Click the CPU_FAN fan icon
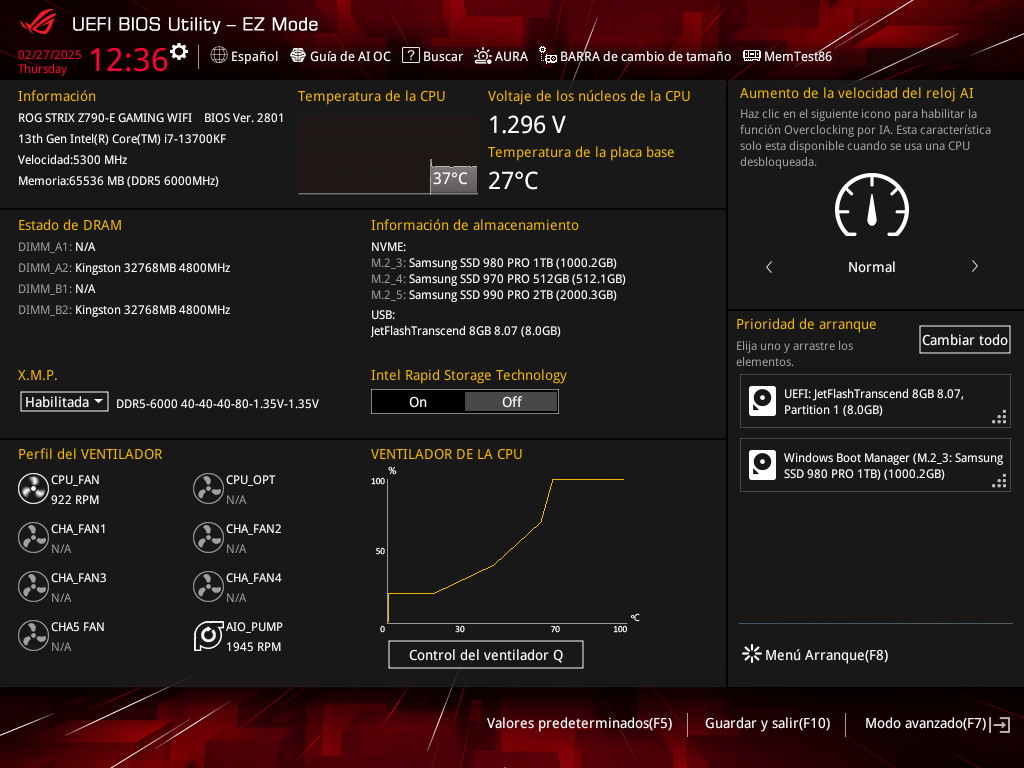Viewport: 1024px width, 768px height. (x=33, y=488)
